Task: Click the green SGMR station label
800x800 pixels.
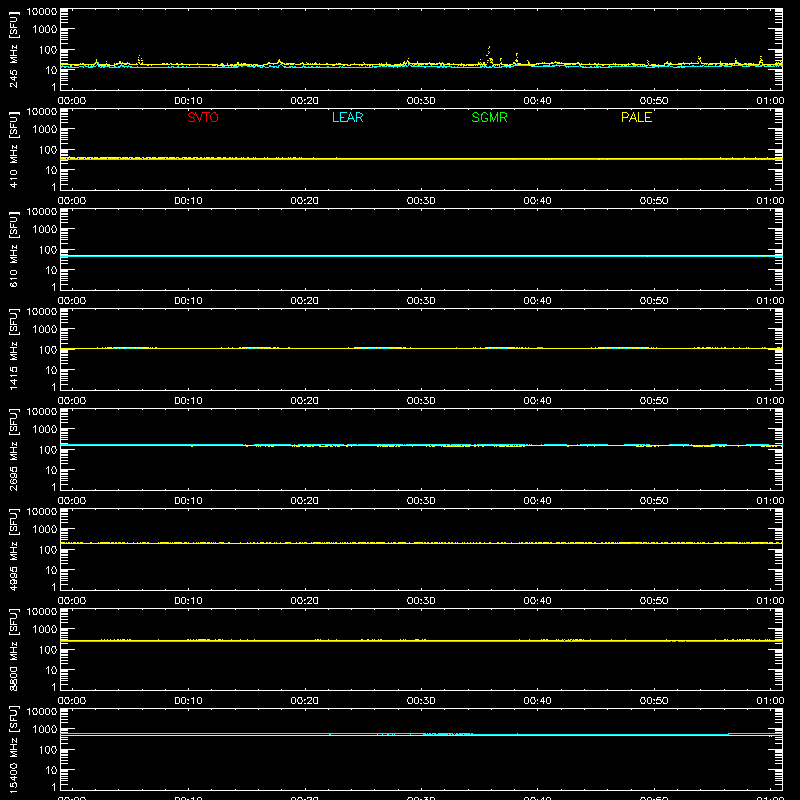Action: coord(489,117)
